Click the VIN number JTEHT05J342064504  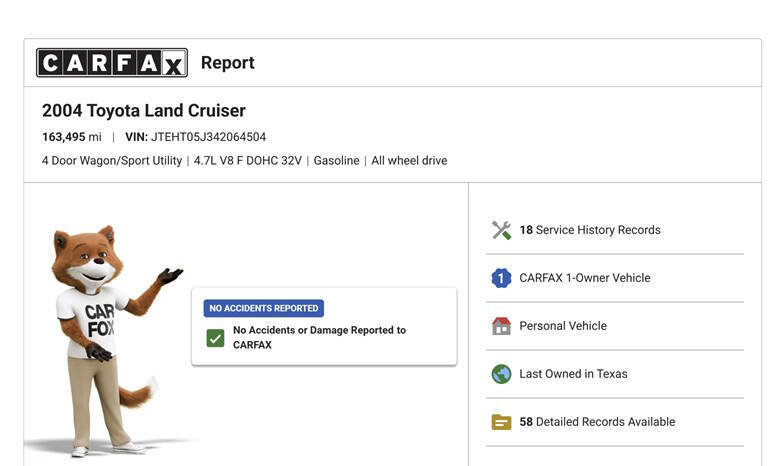point(208,137)
